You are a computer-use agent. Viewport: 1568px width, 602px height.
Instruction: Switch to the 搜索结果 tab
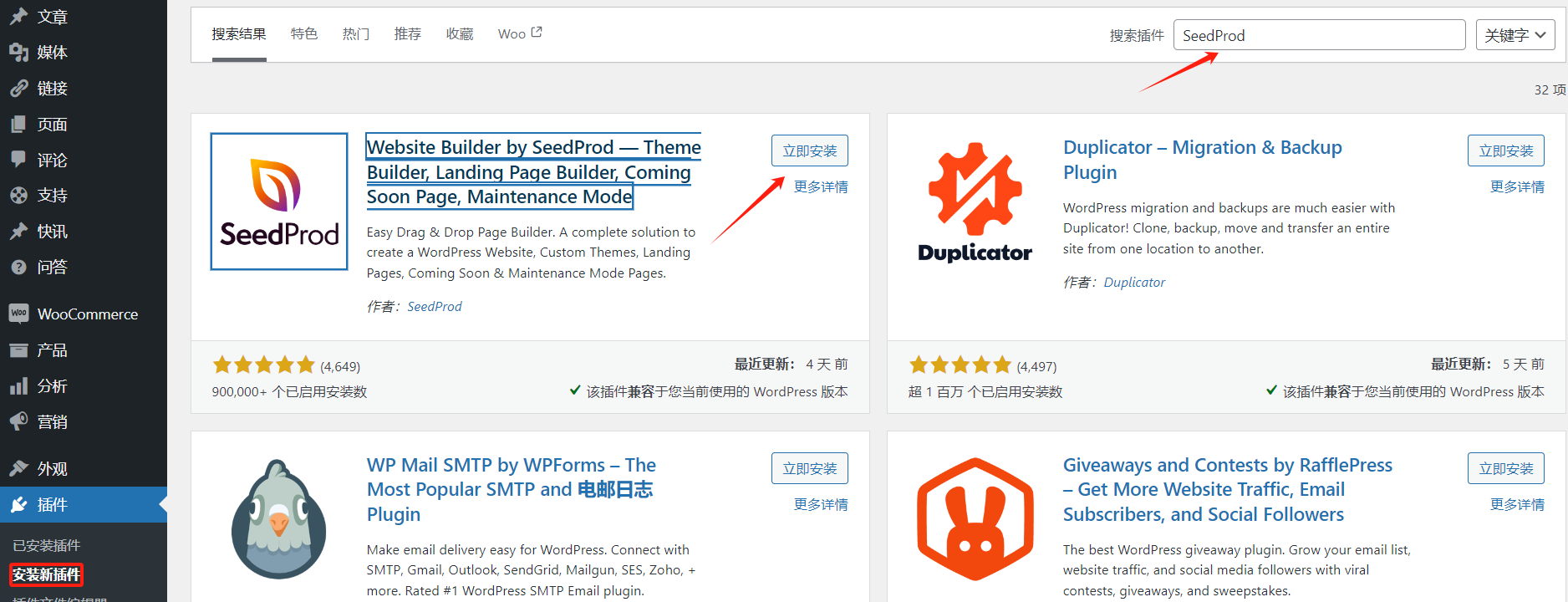[x=239, y=34]
